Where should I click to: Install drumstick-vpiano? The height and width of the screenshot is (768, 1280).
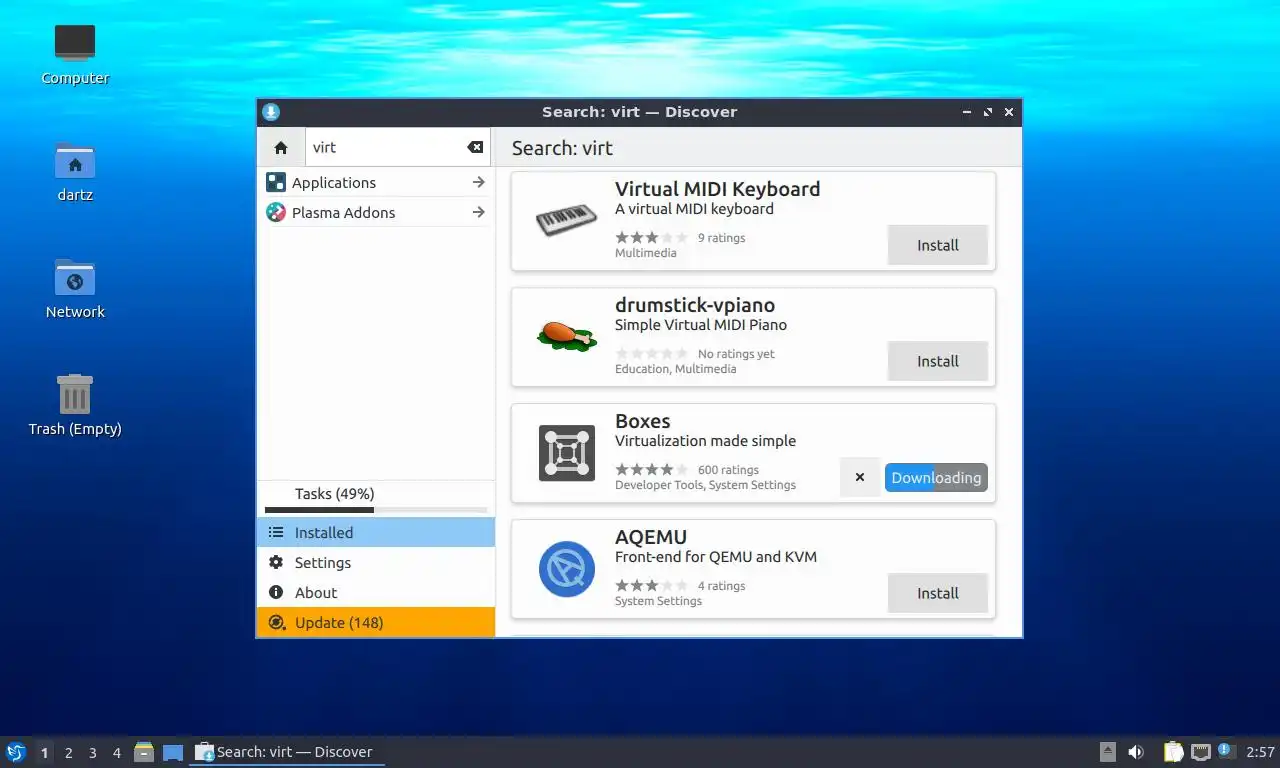938,361
